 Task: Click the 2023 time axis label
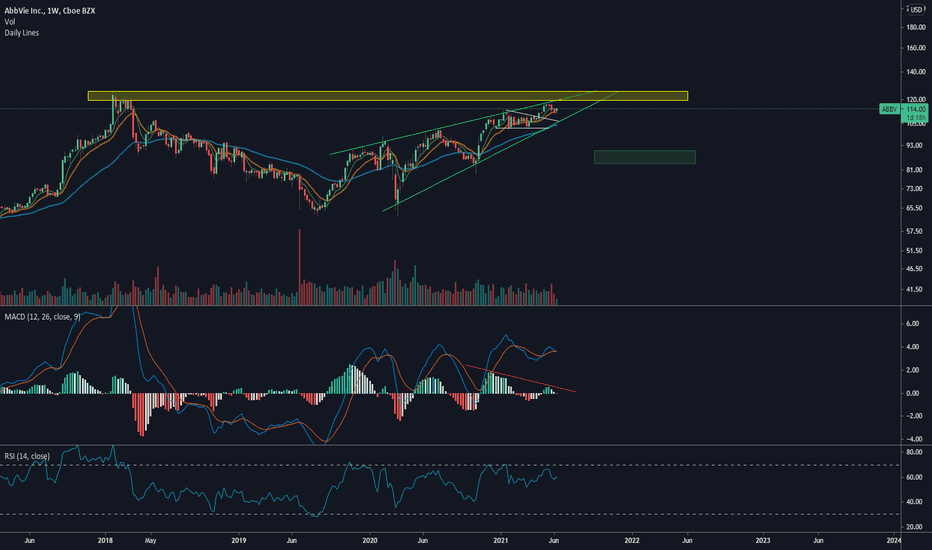coord(763,541)
